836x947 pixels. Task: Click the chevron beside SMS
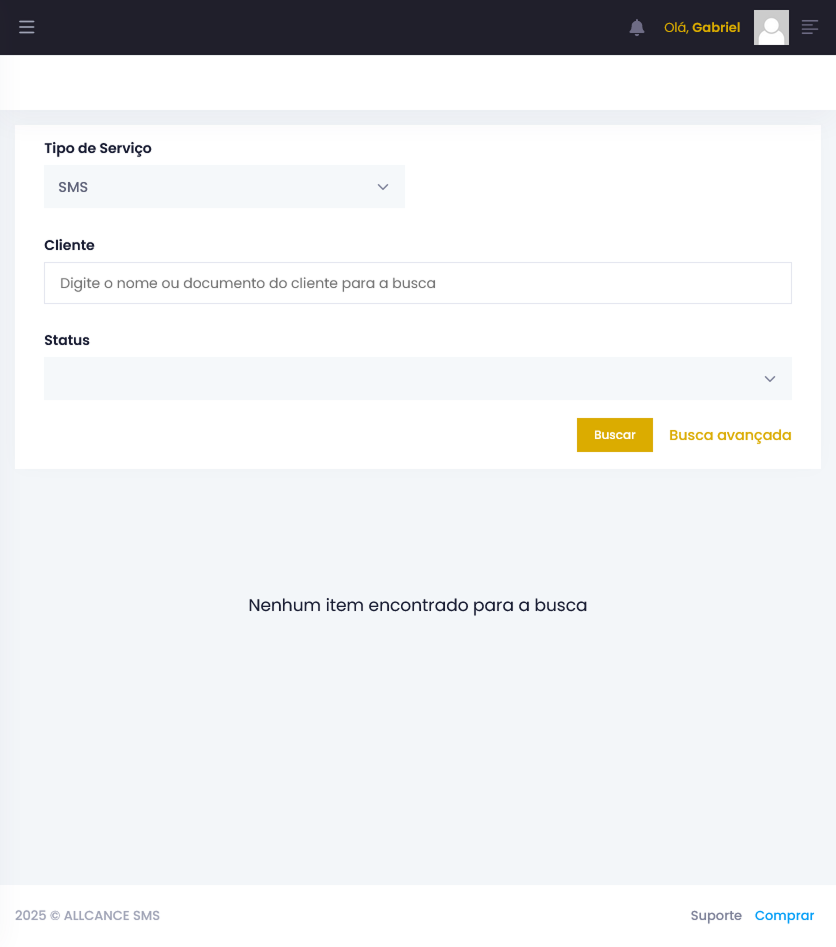point(383,187)
